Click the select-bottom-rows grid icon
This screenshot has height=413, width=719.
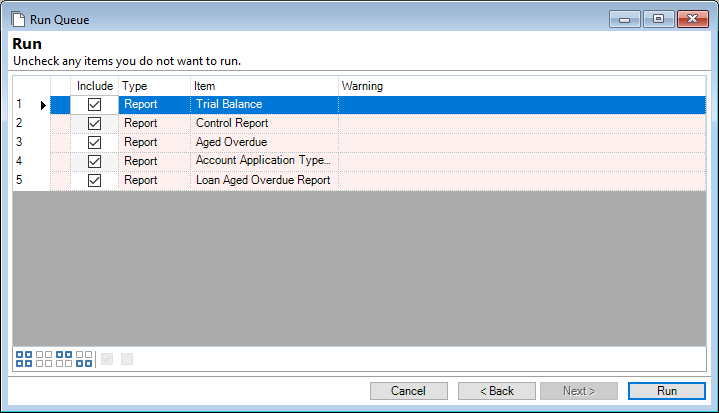coord(84,359)
